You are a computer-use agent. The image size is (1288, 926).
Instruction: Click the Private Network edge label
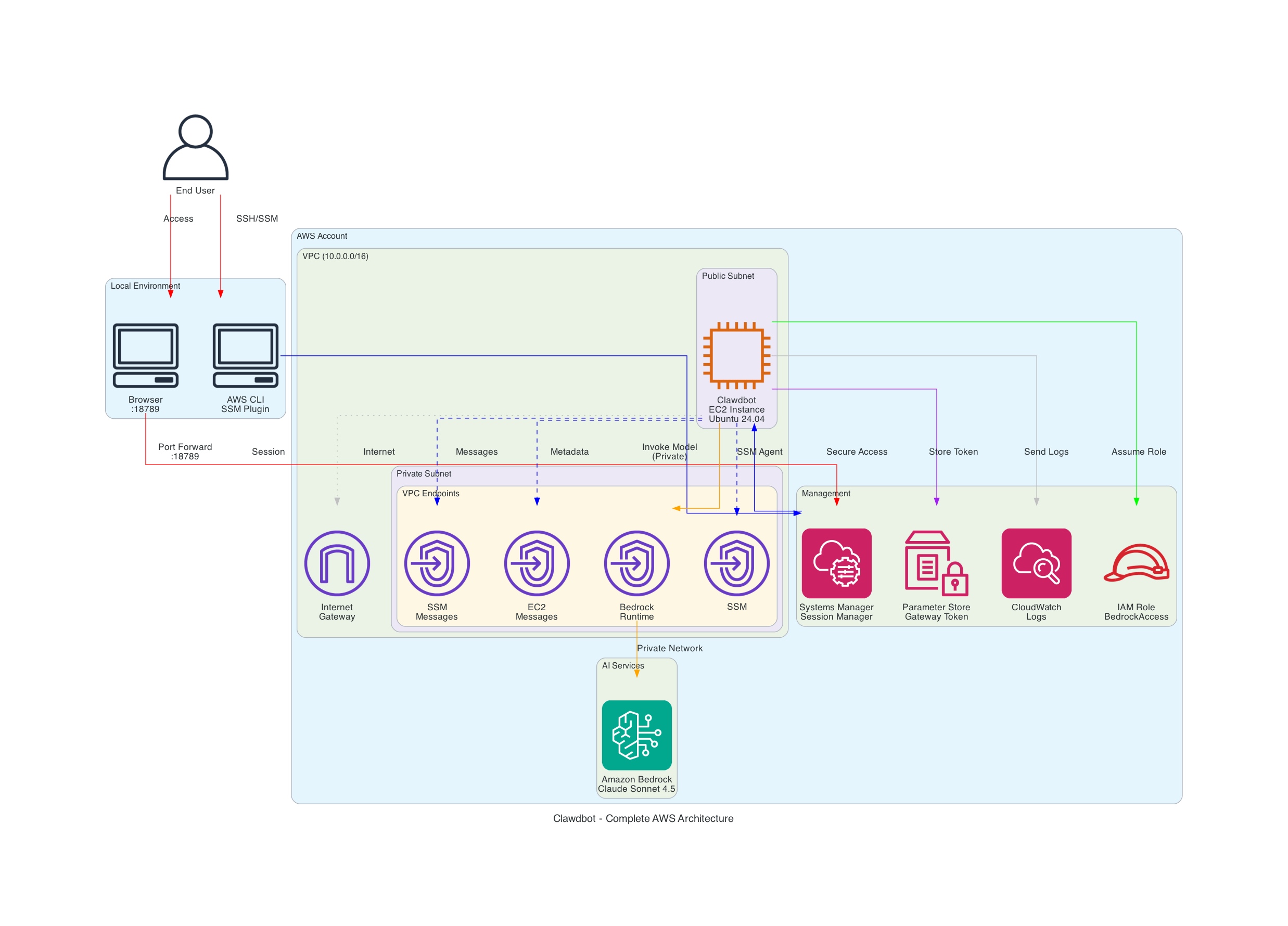[x=670, y=648]
